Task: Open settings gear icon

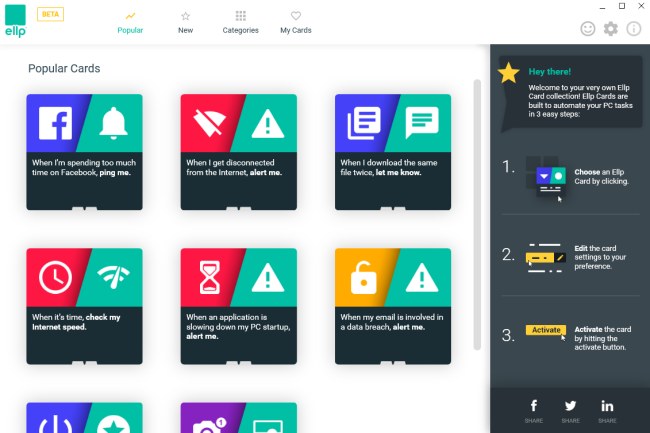Action: [x=611, y=29]
